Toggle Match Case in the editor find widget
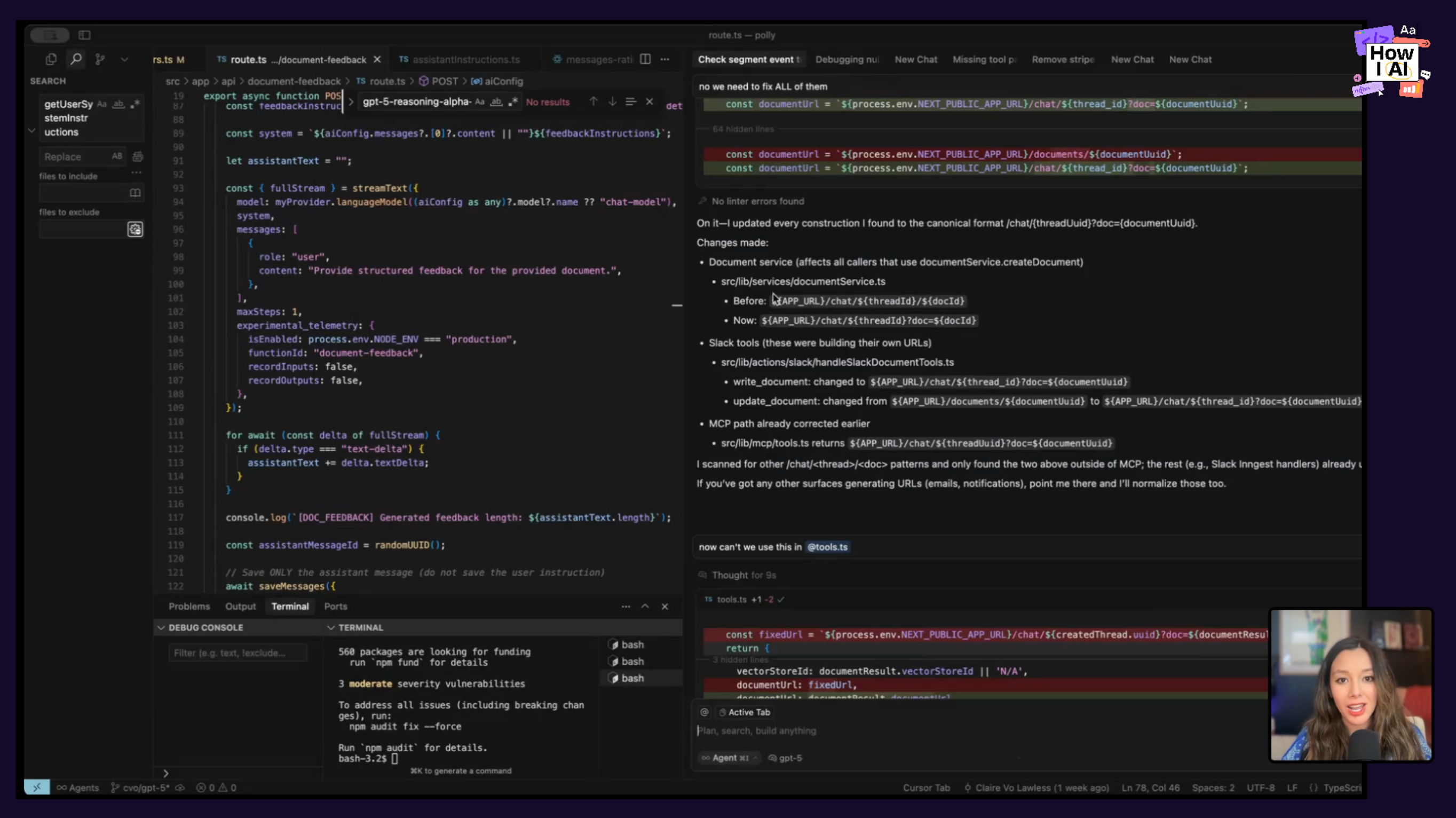Screen dimensions: 1456x818 click(x=480, y=102)
